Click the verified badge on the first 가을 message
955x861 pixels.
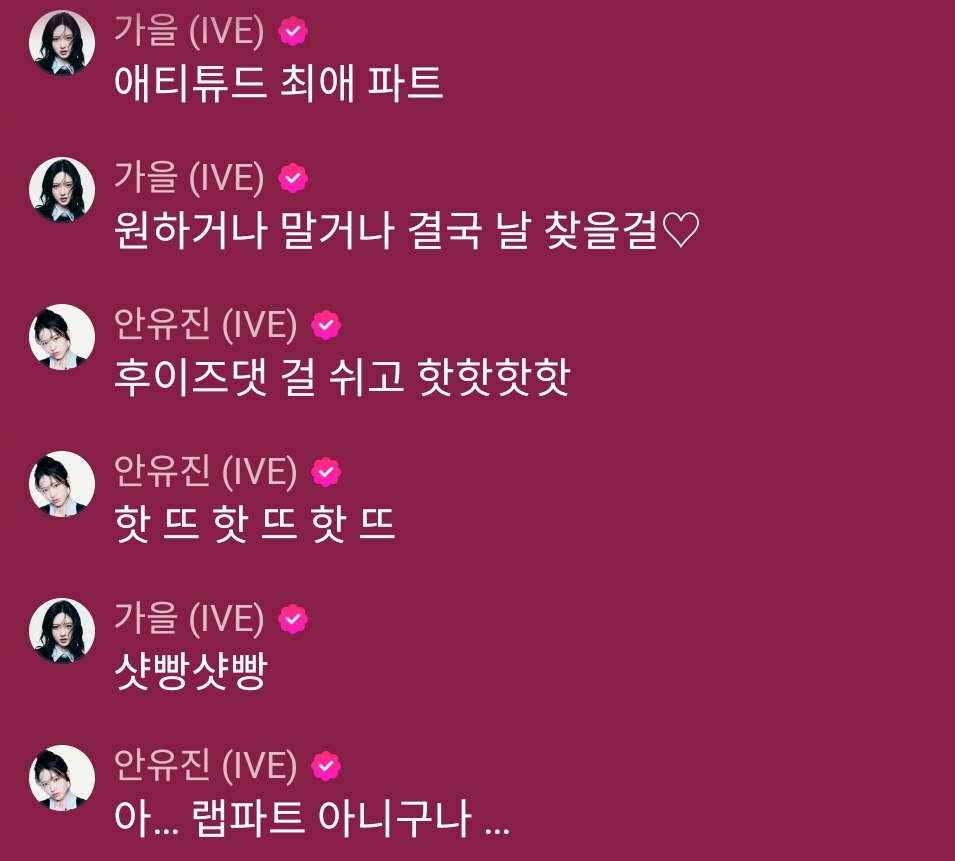pos(293,31)
